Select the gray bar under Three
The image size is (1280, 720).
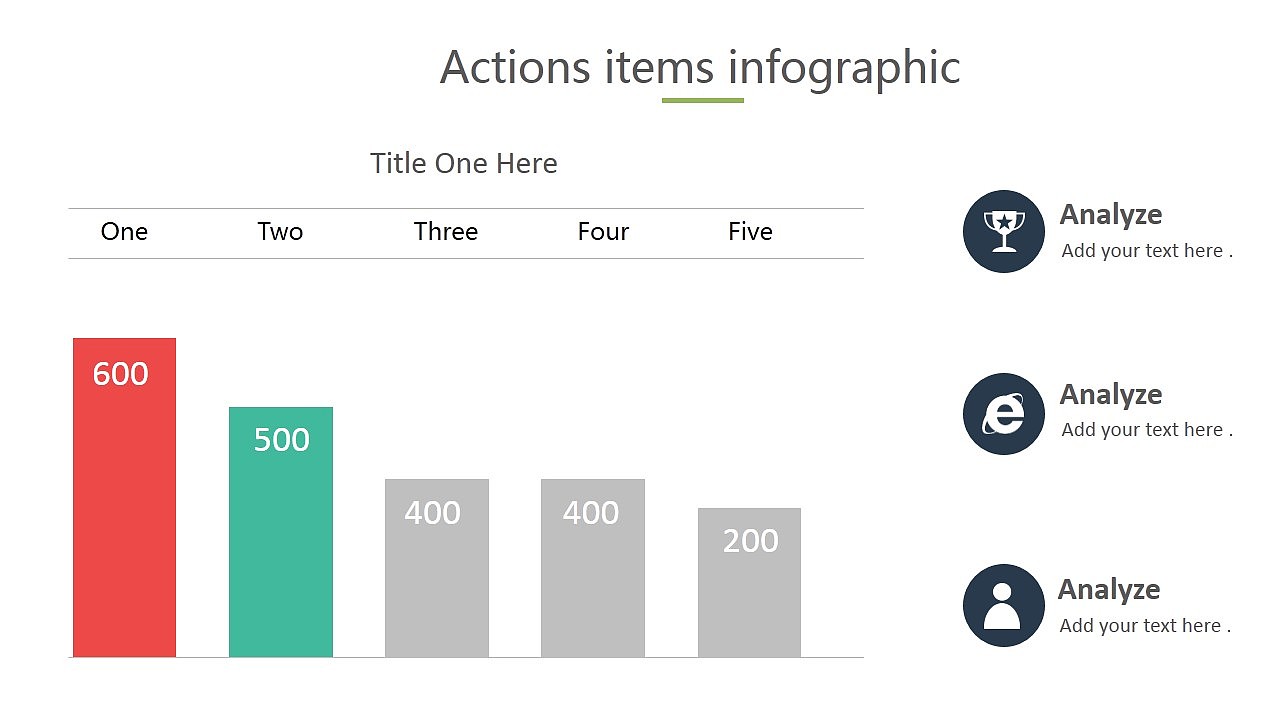click(437, 568)
